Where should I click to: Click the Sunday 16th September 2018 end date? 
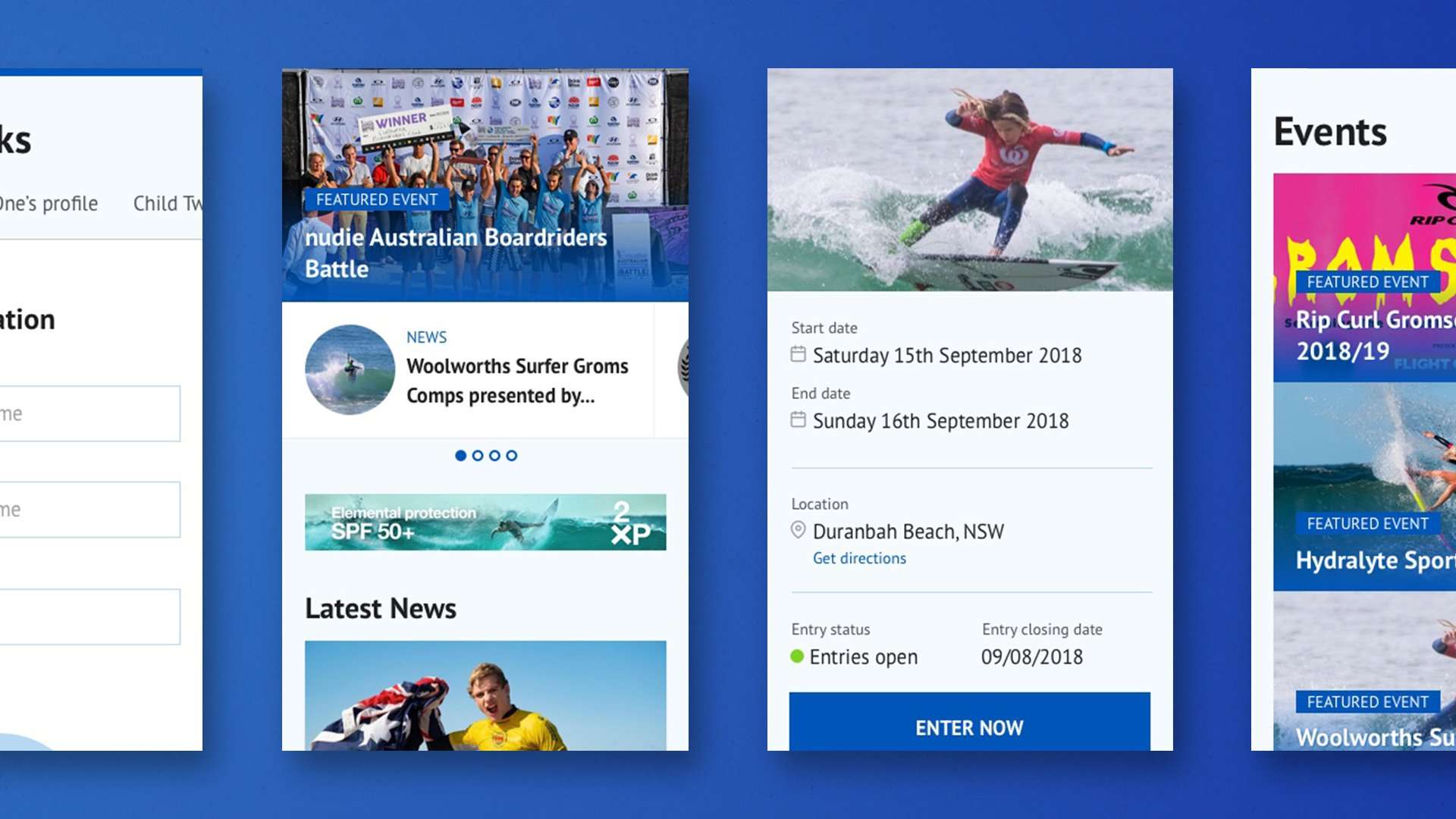click(940, 421)
